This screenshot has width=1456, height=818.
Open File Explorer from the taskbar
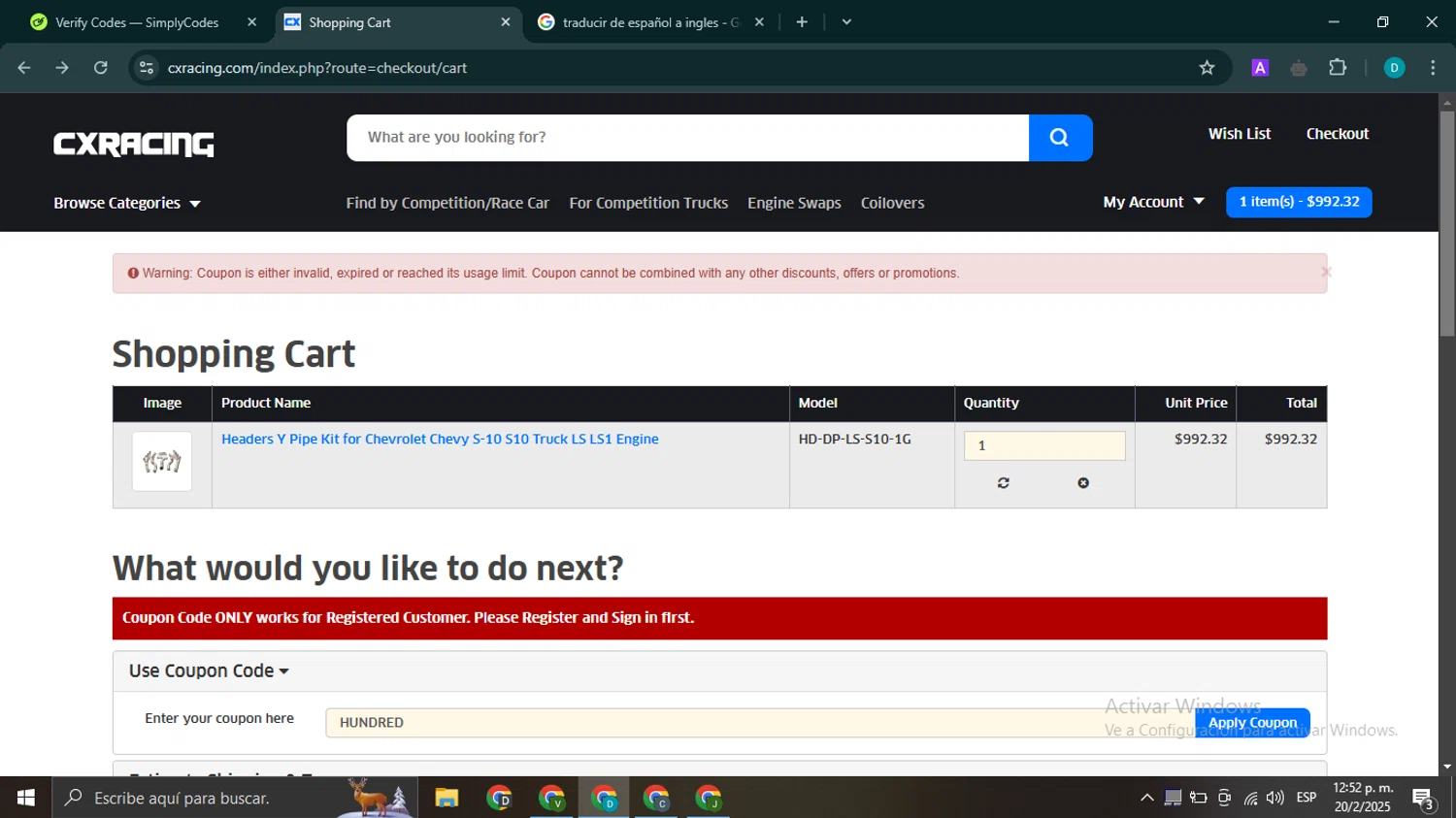[x=447, y=798]
